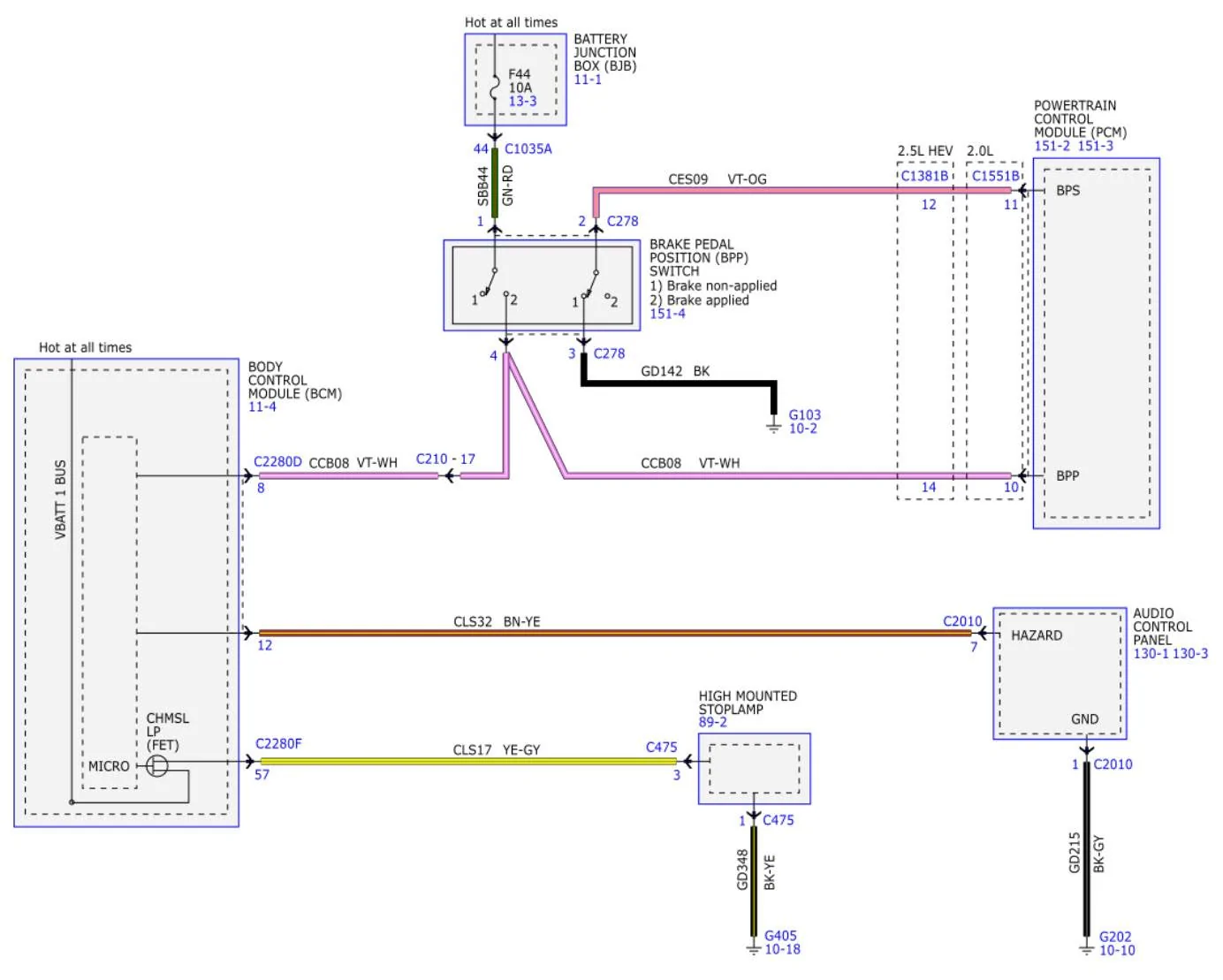The width and height of the screenshot is (1223, 980).
Task: Select the Brake Pedal Position switch box
Action: pos(542,285)
